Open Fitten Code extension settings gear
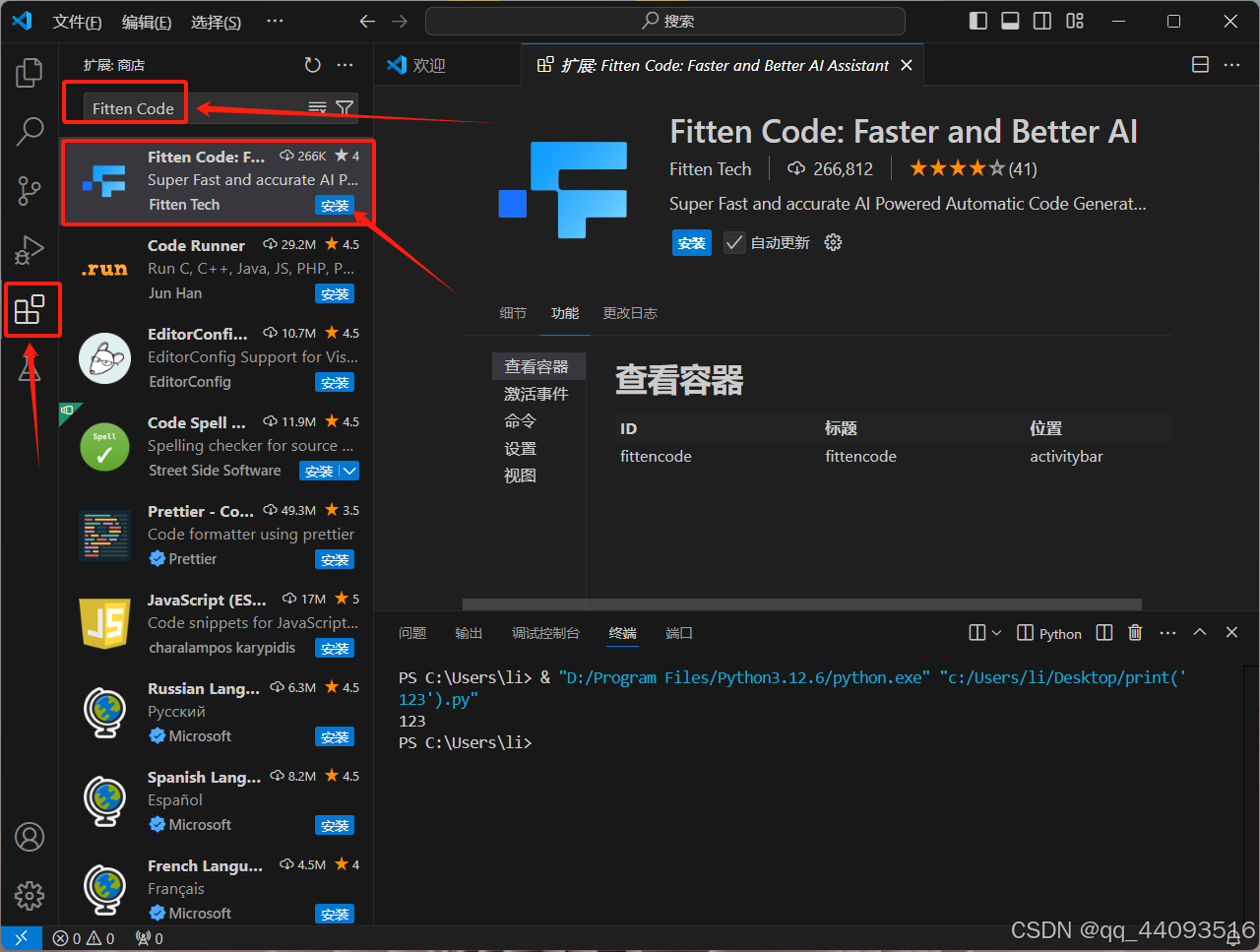Image resolution: width=1260 pixels, height=952 pixels. tap(833, 242)
